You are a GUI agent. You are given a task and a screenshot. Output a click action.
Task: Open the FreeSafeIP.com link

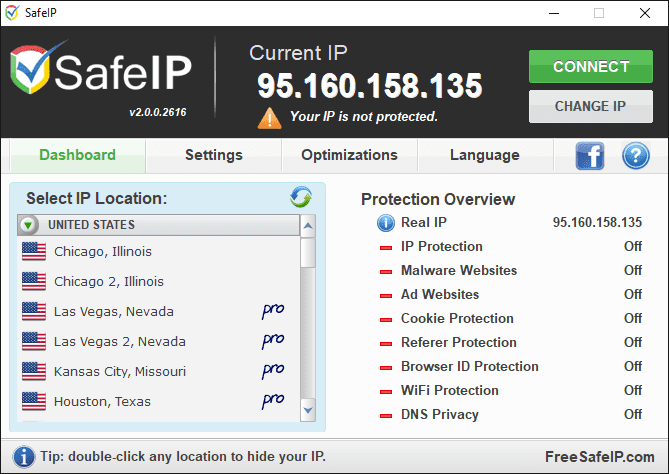[599, 457]
